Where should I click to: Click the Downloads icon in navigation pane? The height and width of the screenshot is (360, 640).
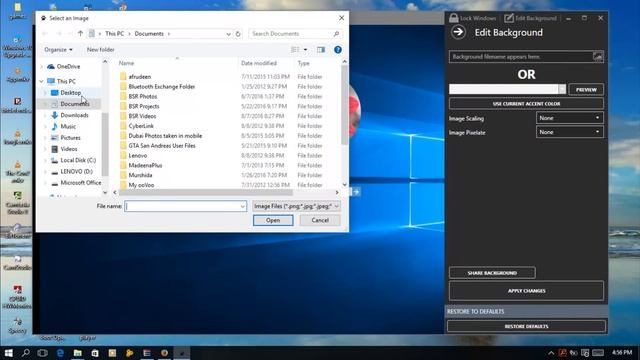pos(55,116)
